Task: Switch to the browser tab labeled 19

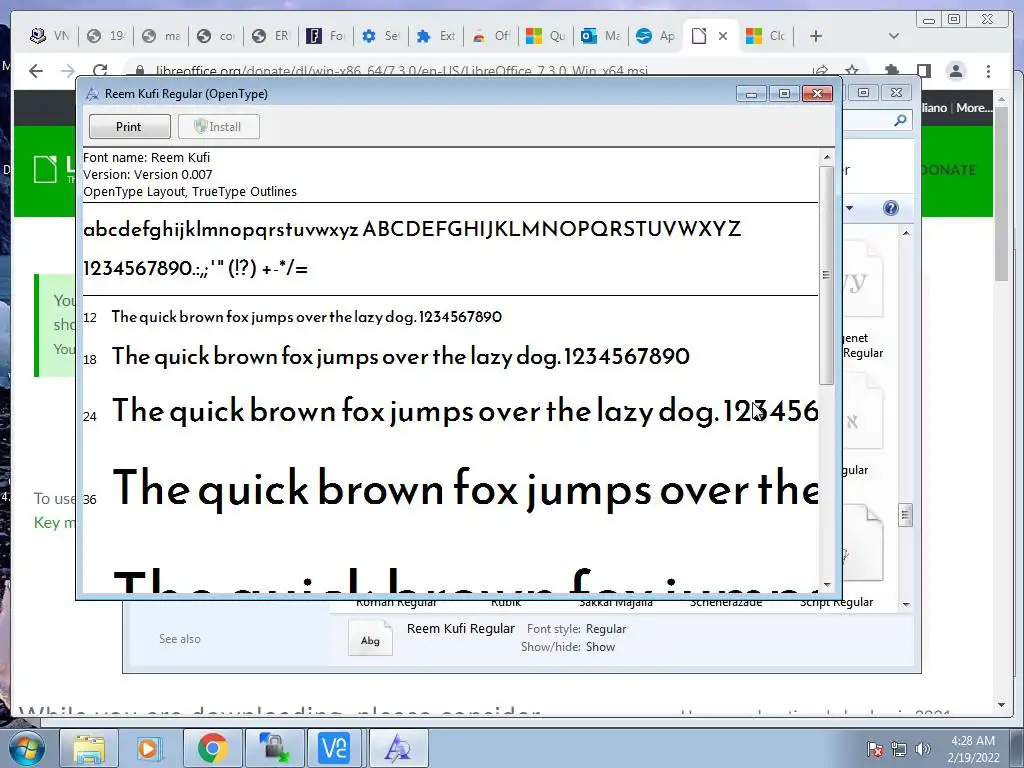Action: click(x=106, y=36)
